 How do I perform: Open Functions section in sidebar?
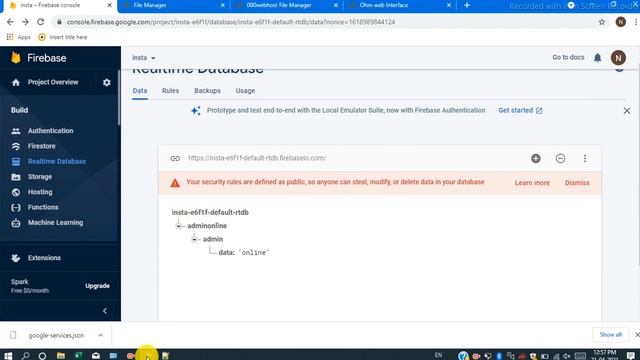43,207
